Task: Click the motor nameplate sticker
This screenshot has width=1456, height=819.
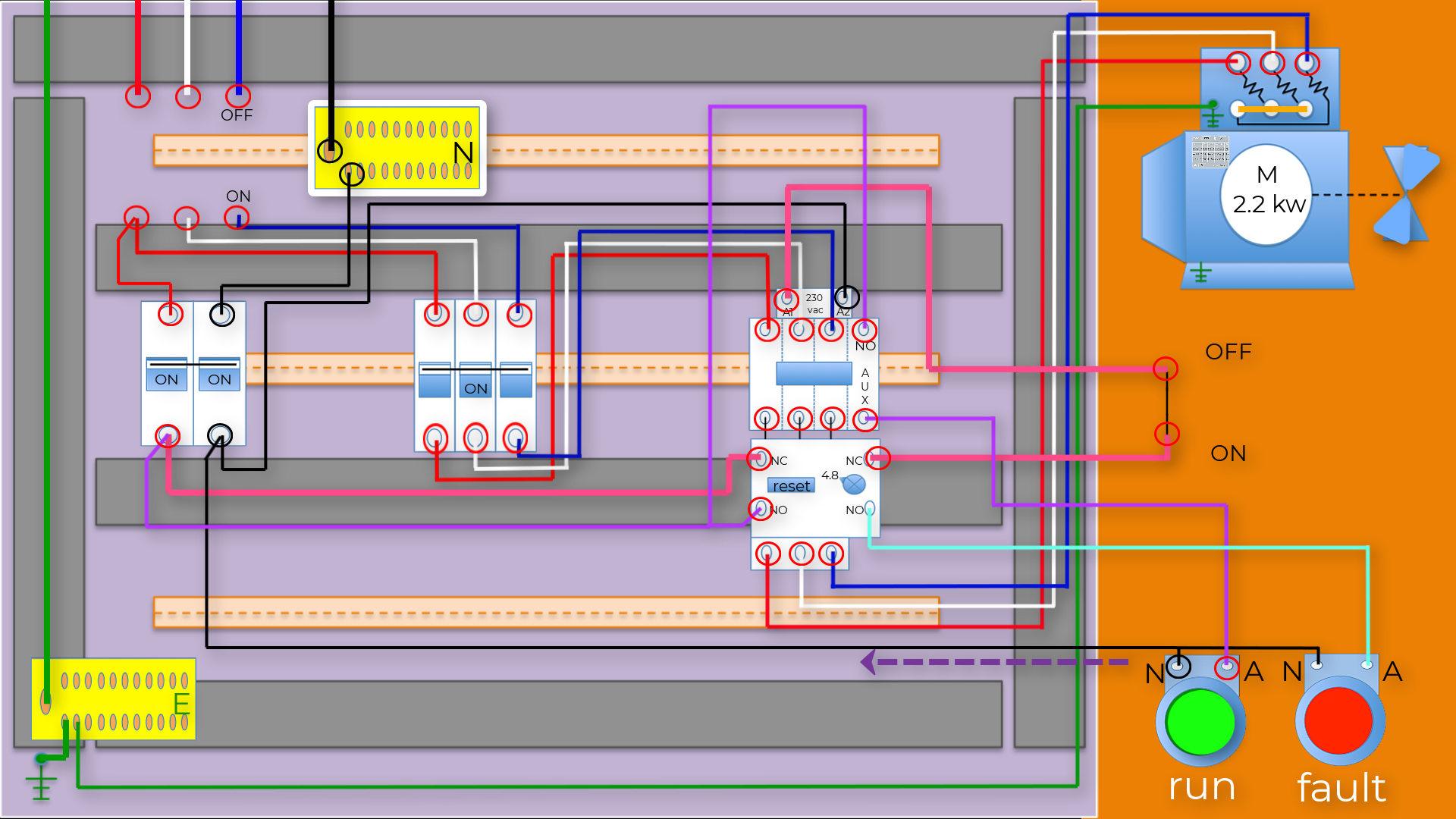Action: pos(1210,152)
